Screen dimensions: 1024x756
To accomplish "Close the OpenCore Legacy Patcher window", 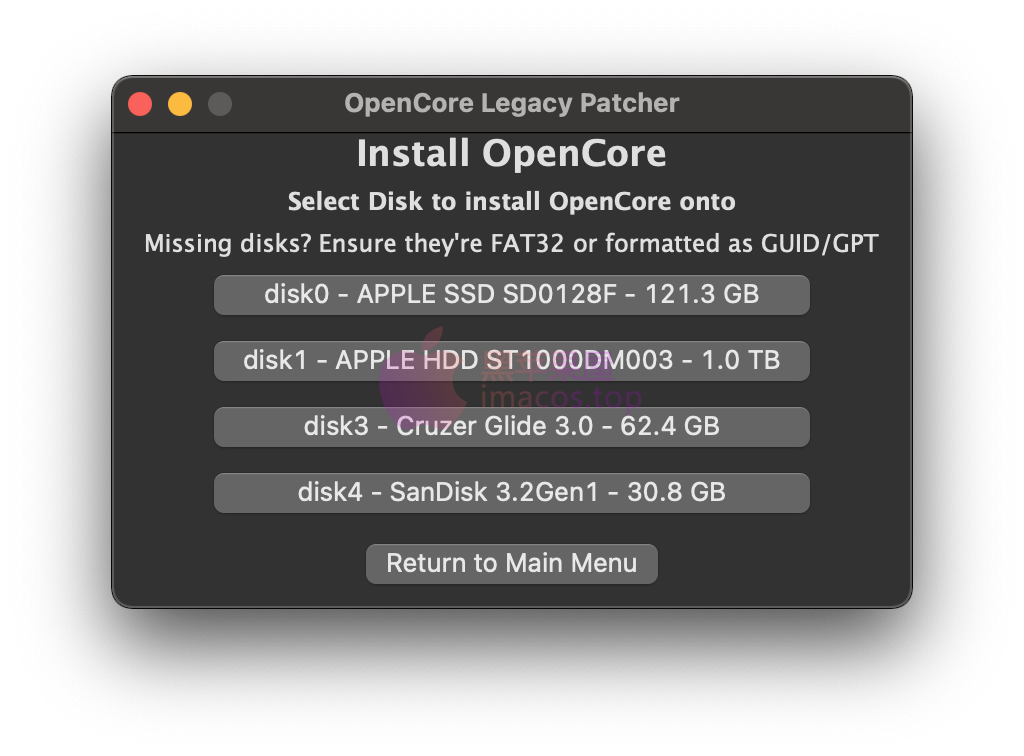I will coord(140,104).
